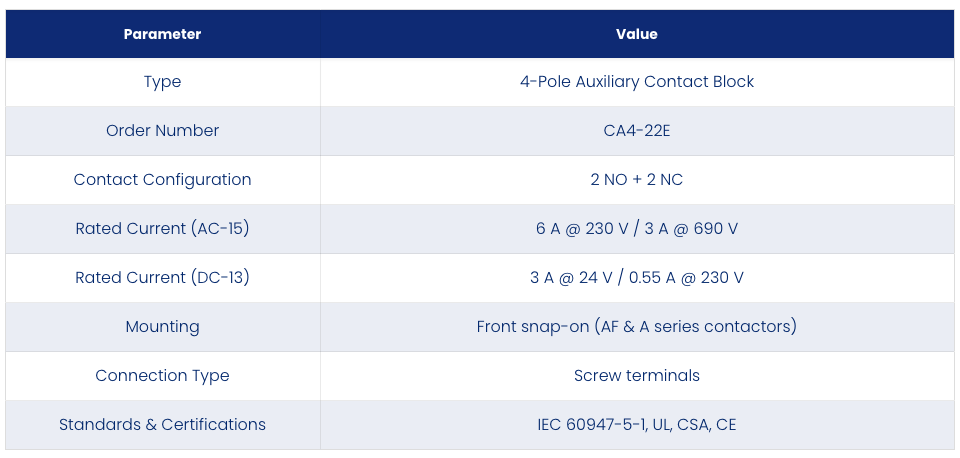Select the IEC 60947-5-1 certifications value
Image resolution: width=960 pixels, height=458 pixels.
[637, 424]
